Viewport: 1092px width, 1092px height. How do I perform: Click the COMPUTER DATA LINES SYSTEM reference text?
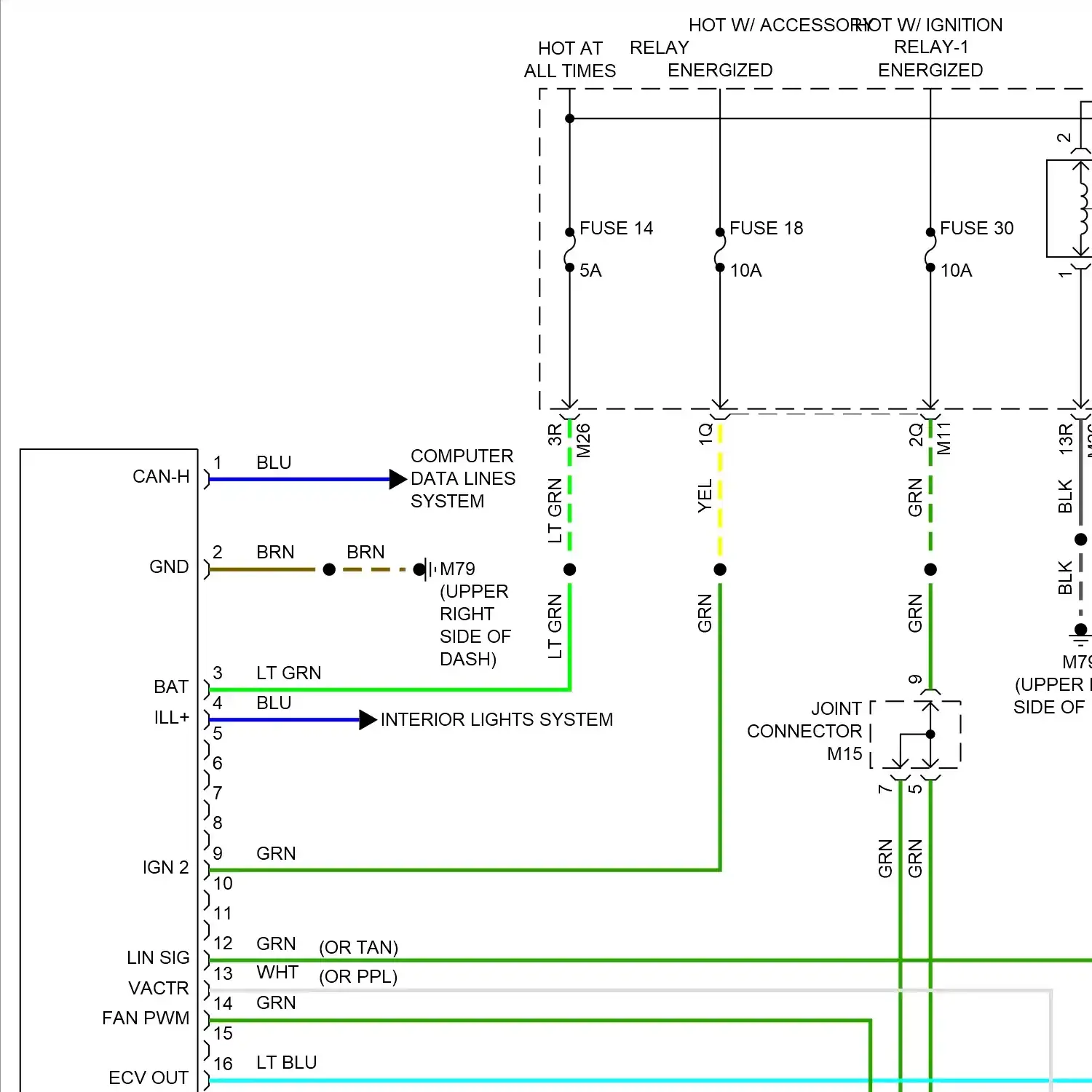pyautogui.click(x=462, y=478)
